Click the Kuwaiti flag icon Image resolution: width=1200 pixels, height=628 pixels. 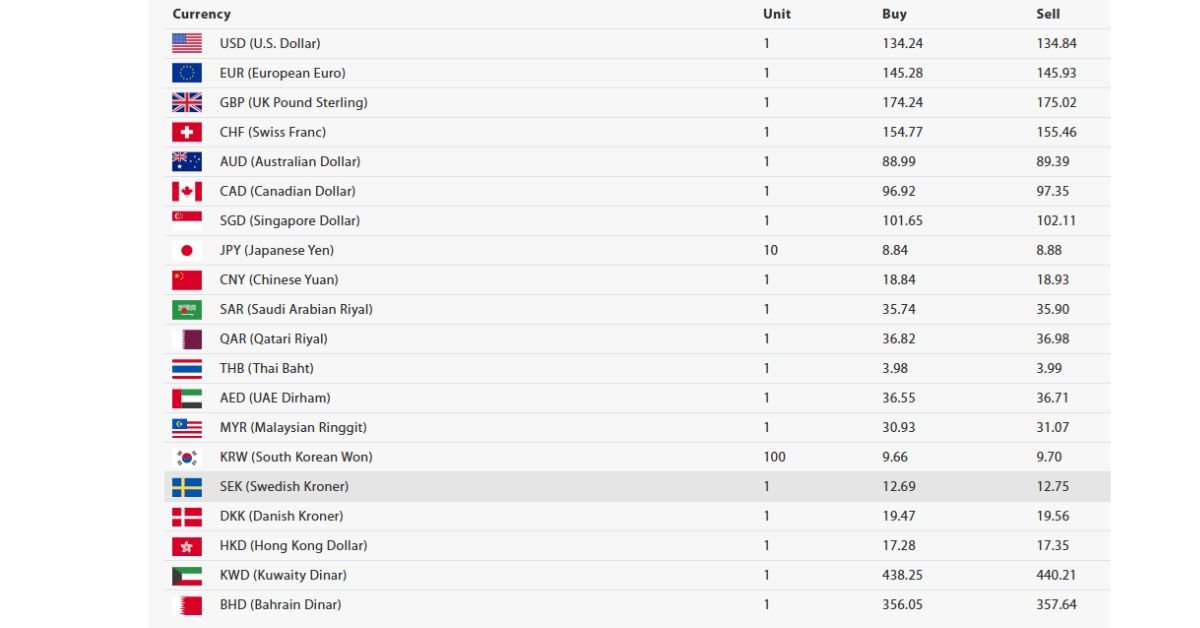(x=186, y=575)
